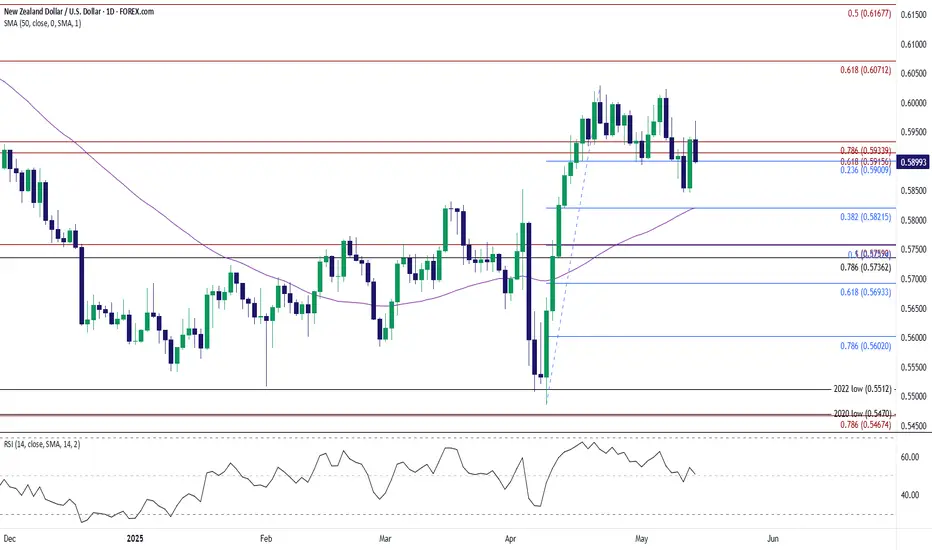Image resolution: width=932 pixels, height=550 pixels.
Task: Click the 0.55500 price axis value
Action: [x=914, y=367]
